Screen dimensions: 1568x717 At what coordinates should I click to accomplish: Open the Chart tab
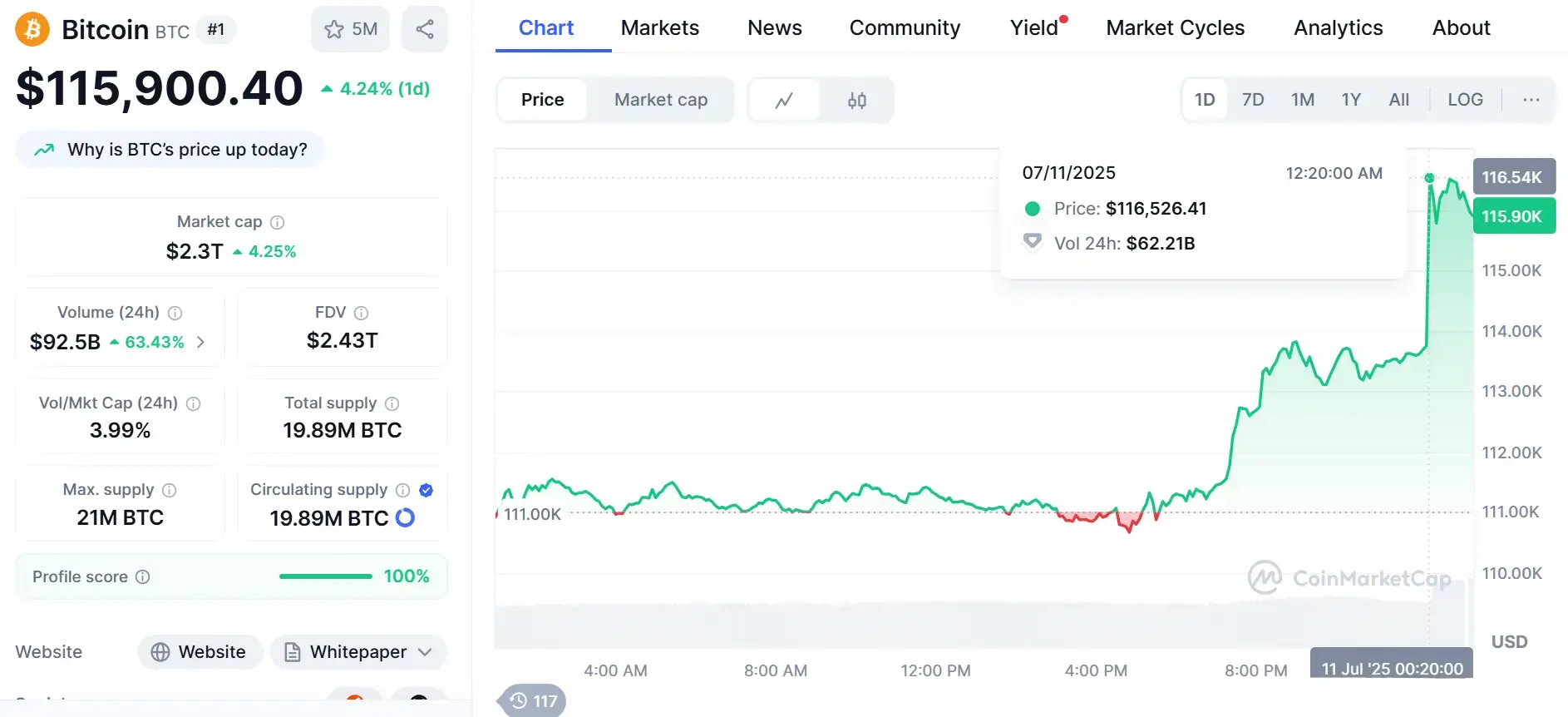click(546, 28)
